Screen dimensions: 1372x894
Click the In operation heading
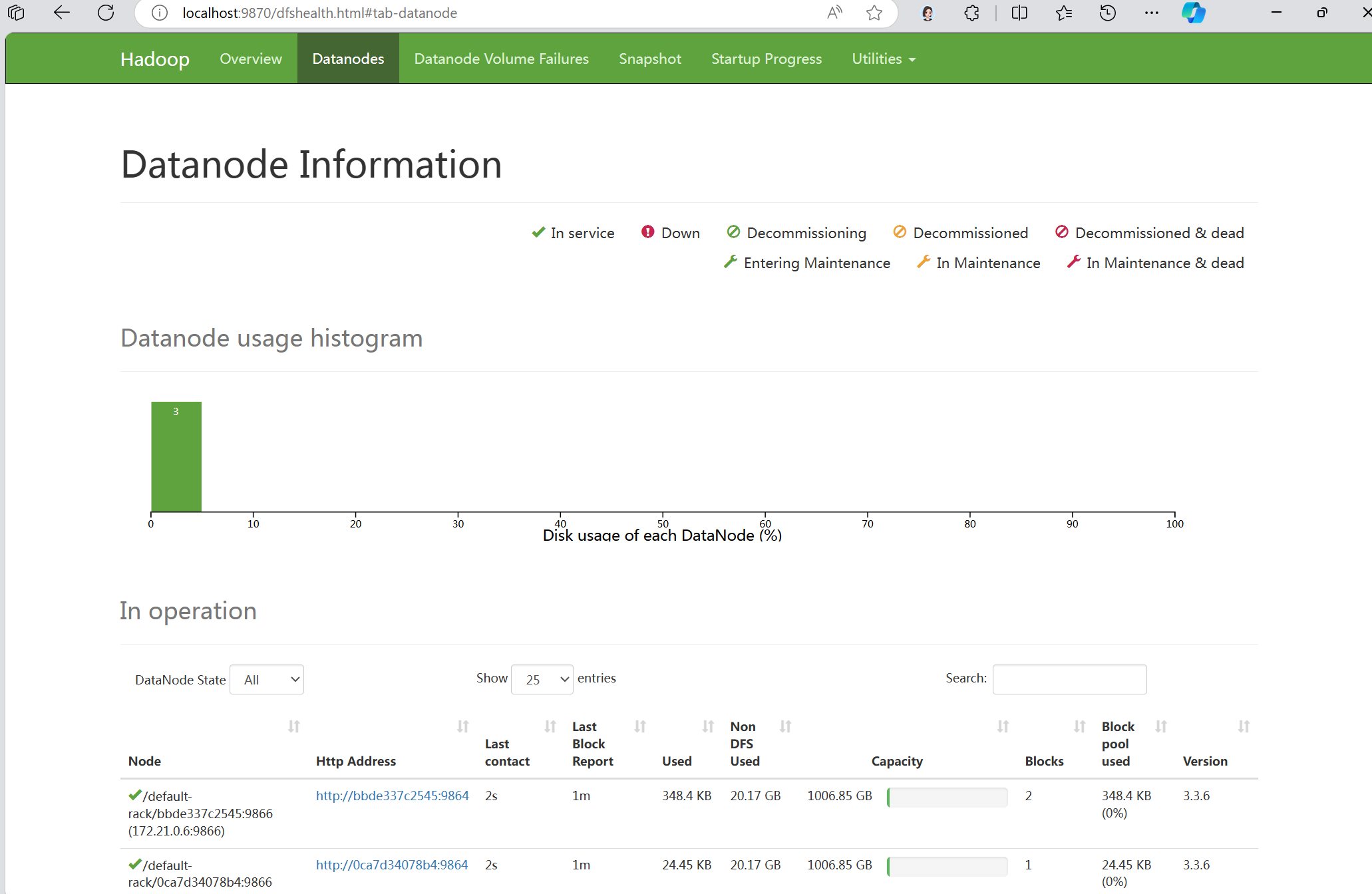pos(188,611)
